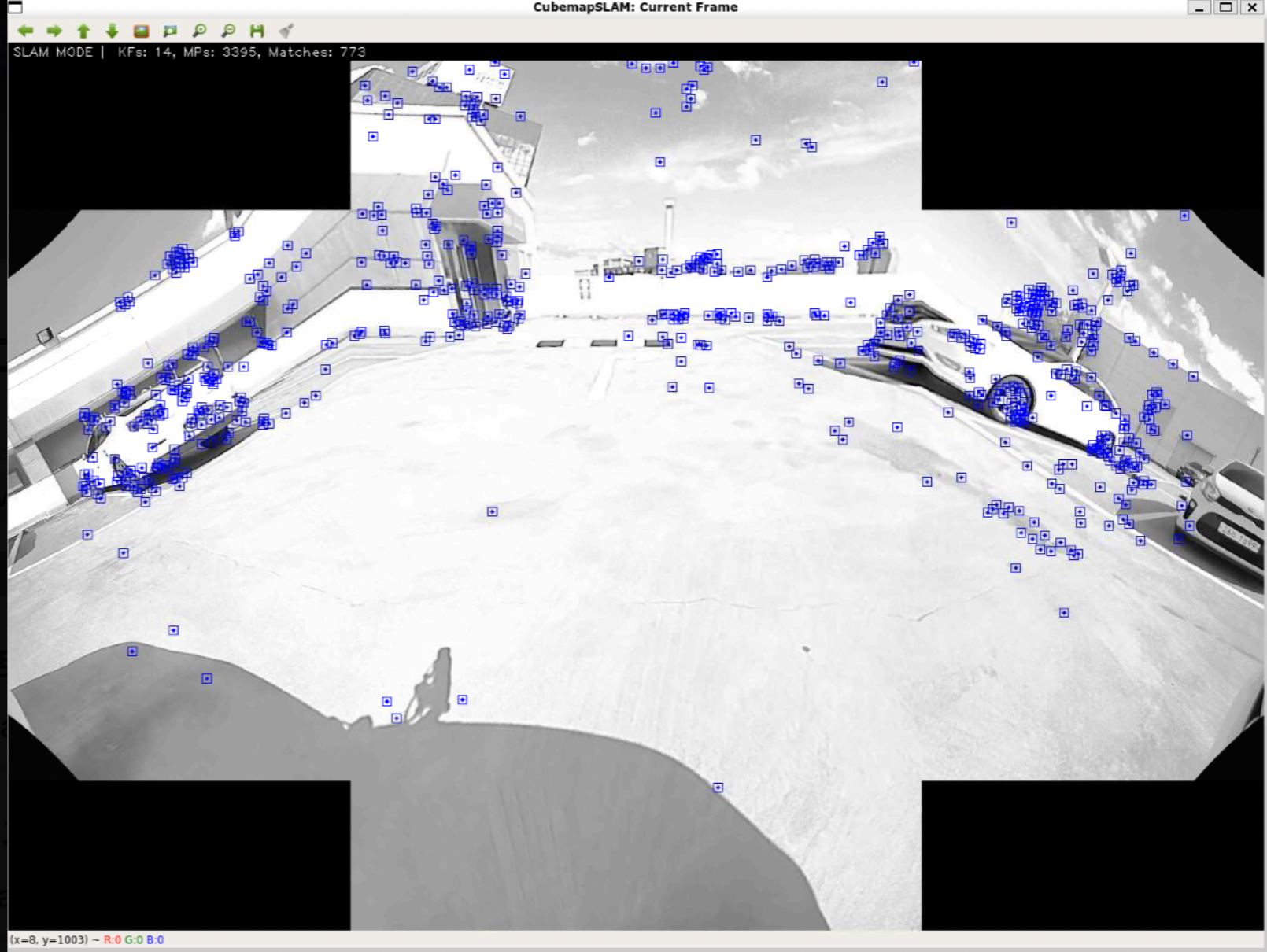The width and height of the screenshot is (1267, 952).
Task: Click the SLAM MODE overlay text
Action: point(53,52)
